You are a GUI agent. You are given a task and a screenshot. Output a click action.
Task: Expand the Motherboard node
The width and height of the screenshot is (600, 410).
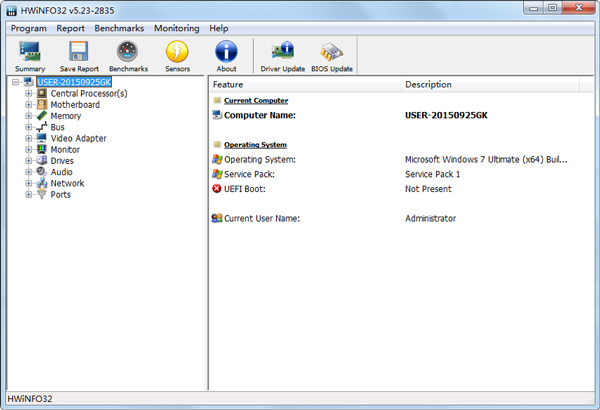pyautogui.click(x=29, y=105)
